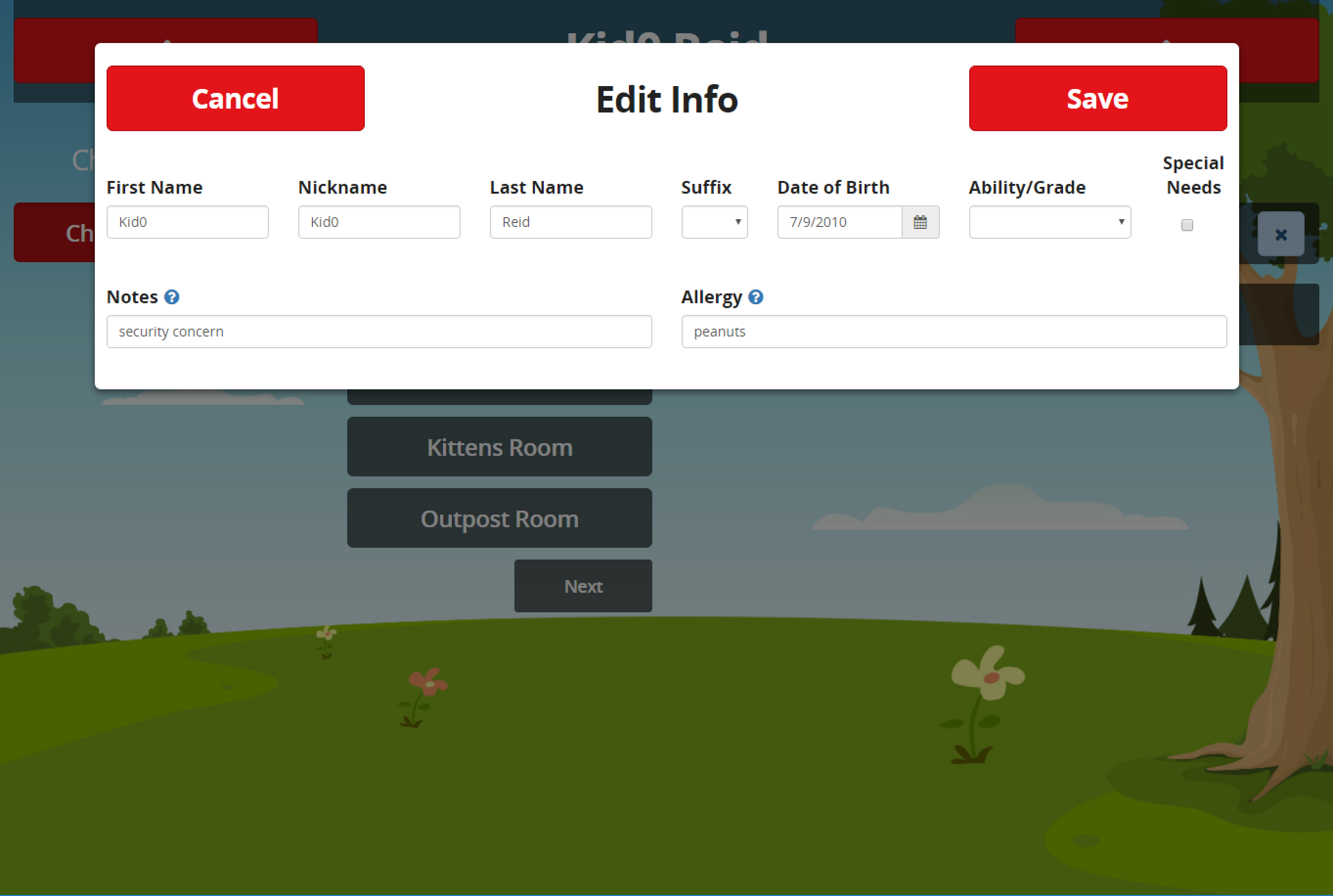Click the X icon behind dialog
Image resolution: width=1333 pixels, height=896 pixels.
[1281, 234]
